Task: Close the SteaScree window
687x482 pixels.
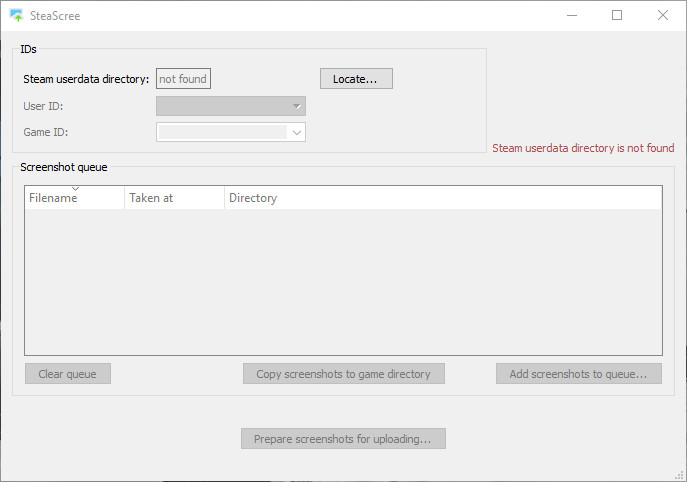Action: point(662,15)
